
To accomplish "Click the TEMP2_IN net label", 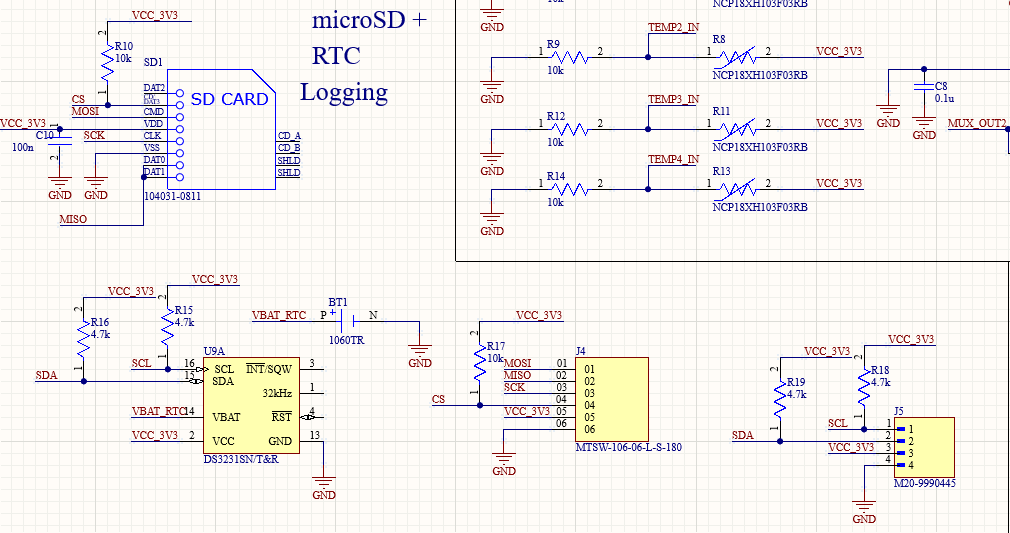I will click(673, 27).
